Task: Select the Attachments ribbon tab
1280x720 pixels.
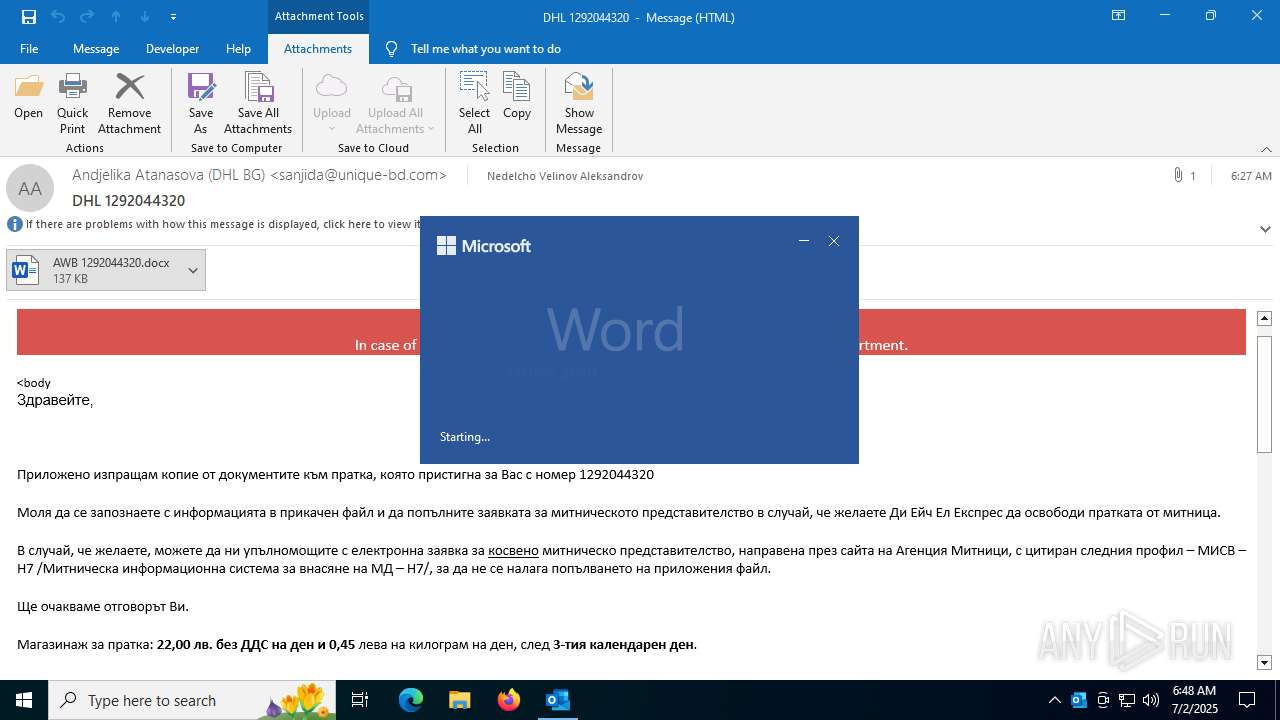Action: click(318, 48)
